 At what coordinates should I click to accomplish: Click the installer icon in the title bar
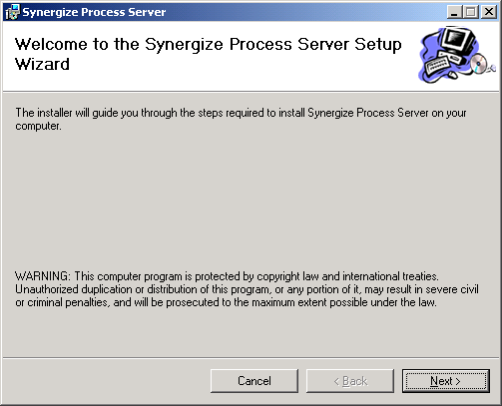(13, 12)
